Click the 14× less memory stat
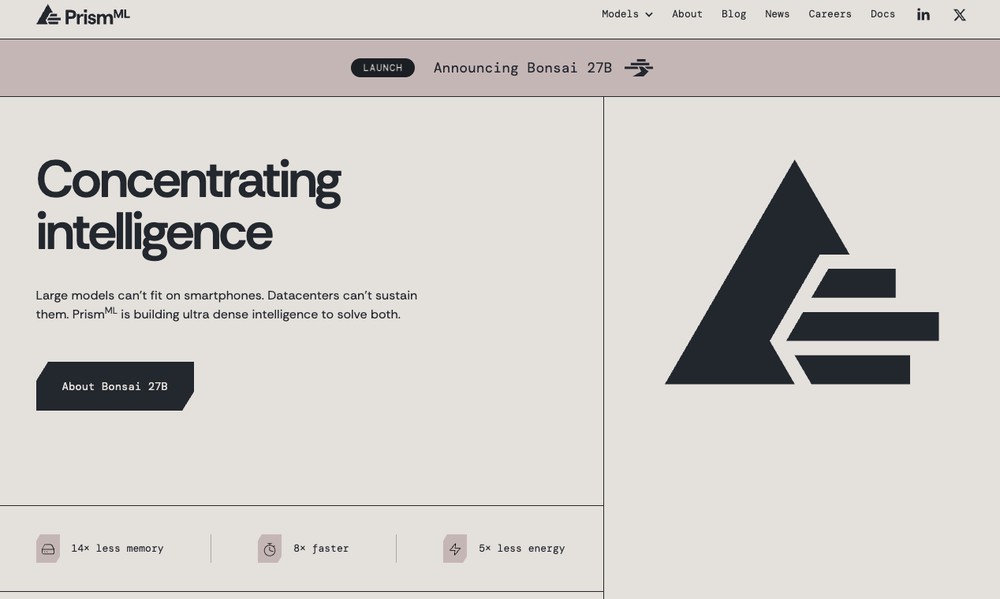 (x=117, y=549)
